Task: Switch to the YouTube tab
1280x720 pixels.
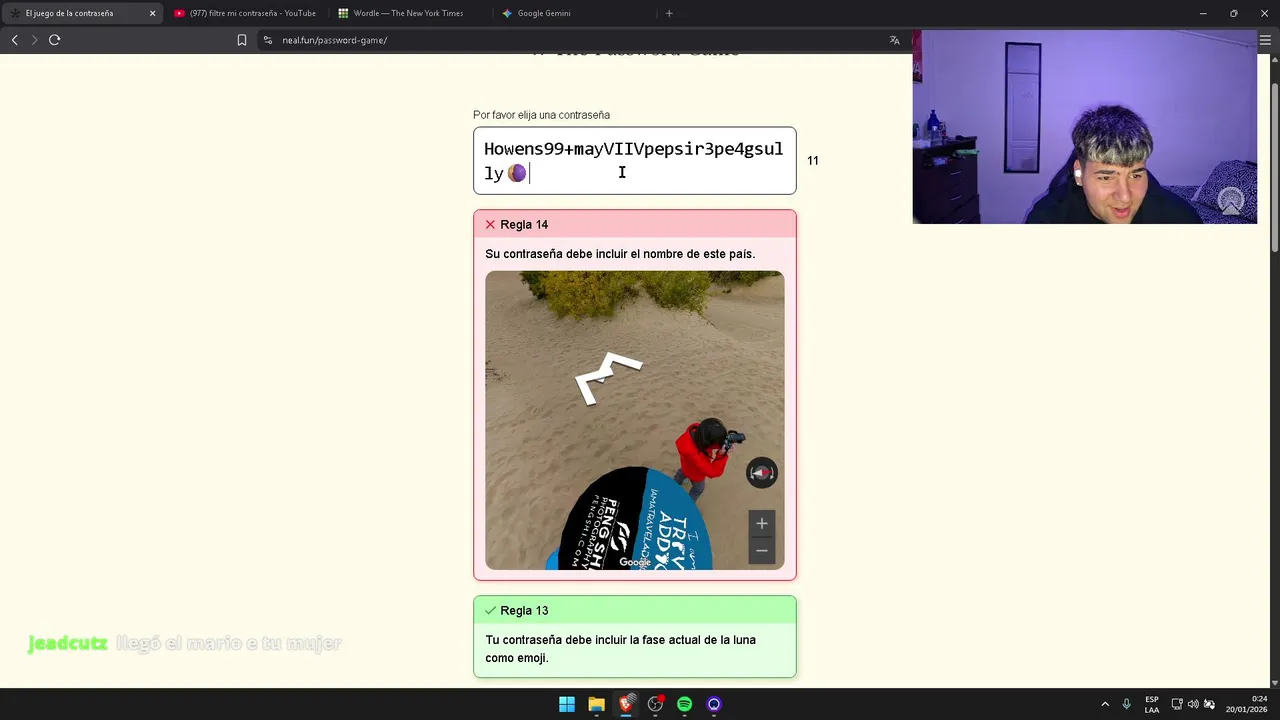Action: pos(245,13)
